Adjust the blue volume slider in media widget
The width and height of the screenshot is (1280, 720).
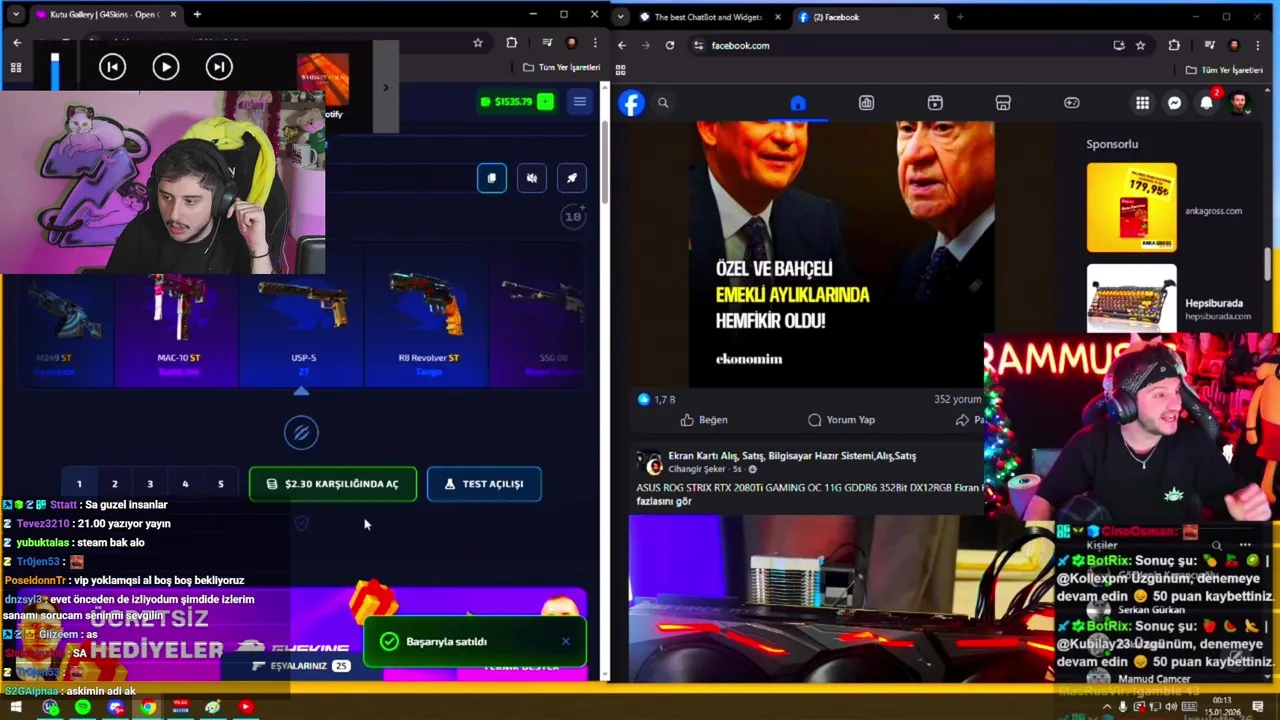click(x=55, y=70)
